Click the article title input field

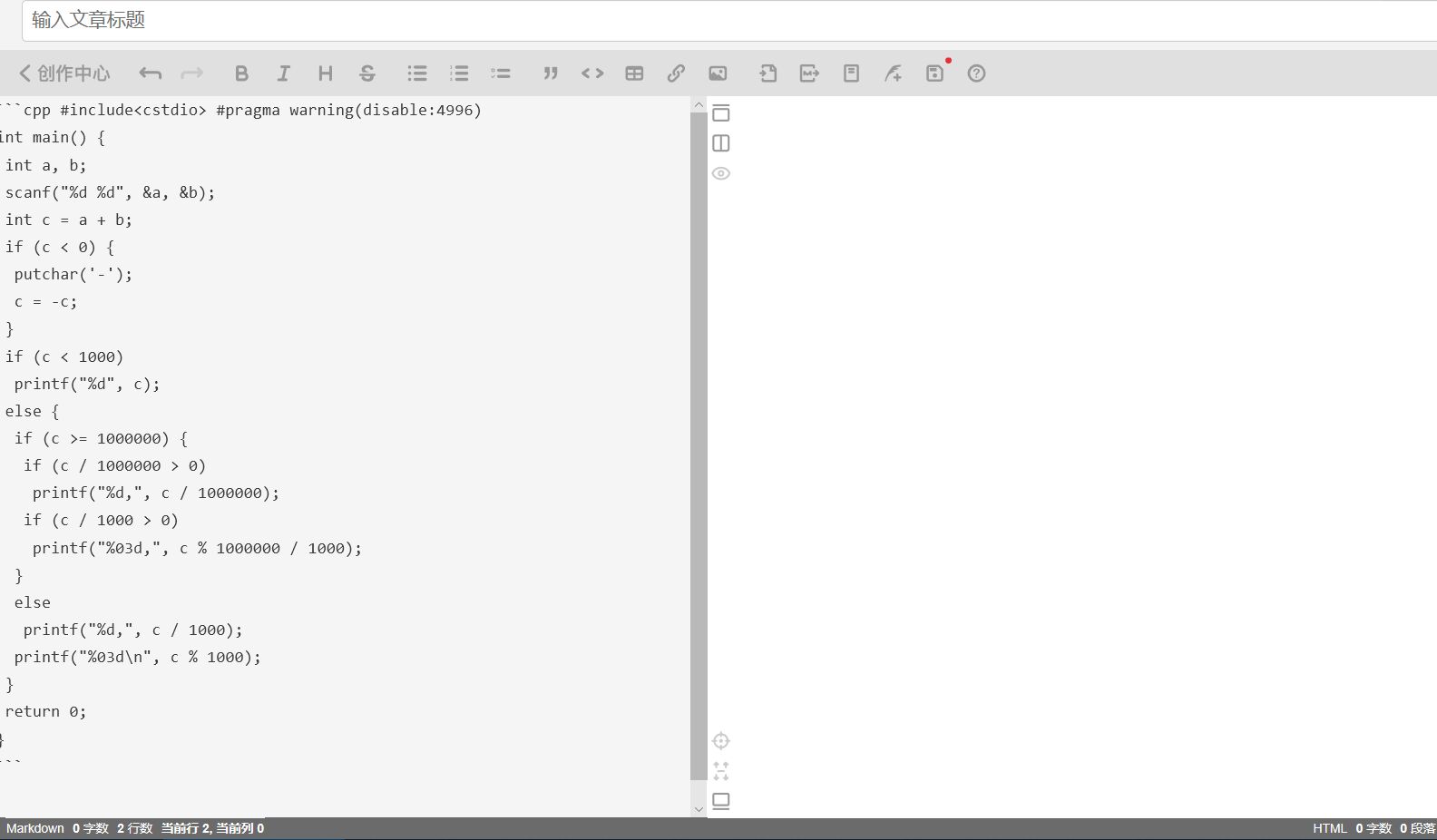tap(729, 20)
